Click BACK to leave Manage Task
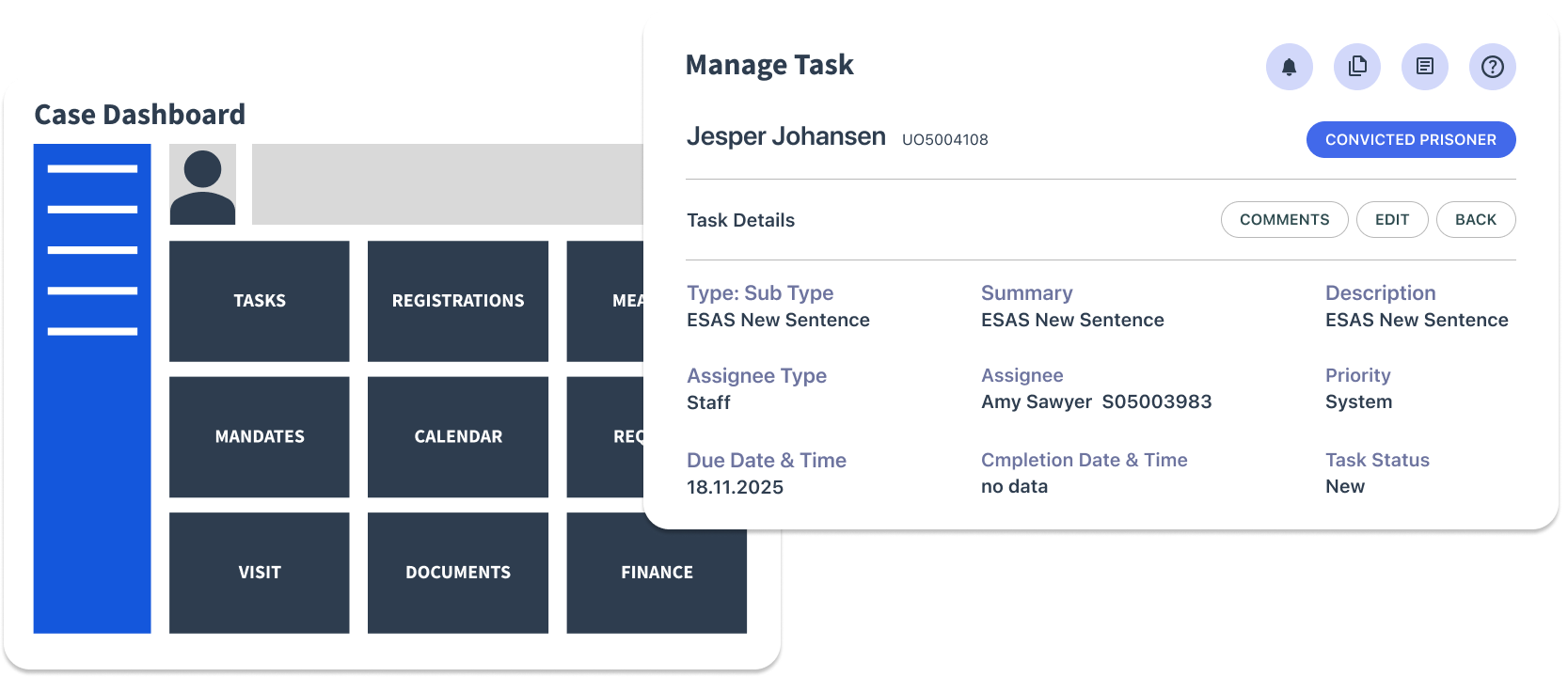The height and width of the screenshot is (677, 1568). pyautogui.click(x=1475, y=219)
